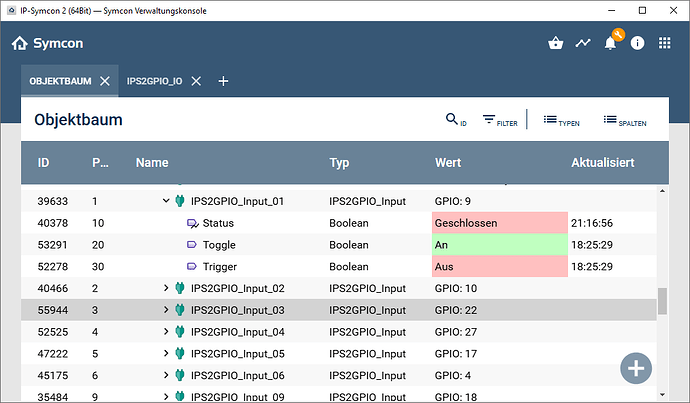Click the IPS2GPIO_Input_04 plug icon
This screenshot has height=403, width=690.
180,332
